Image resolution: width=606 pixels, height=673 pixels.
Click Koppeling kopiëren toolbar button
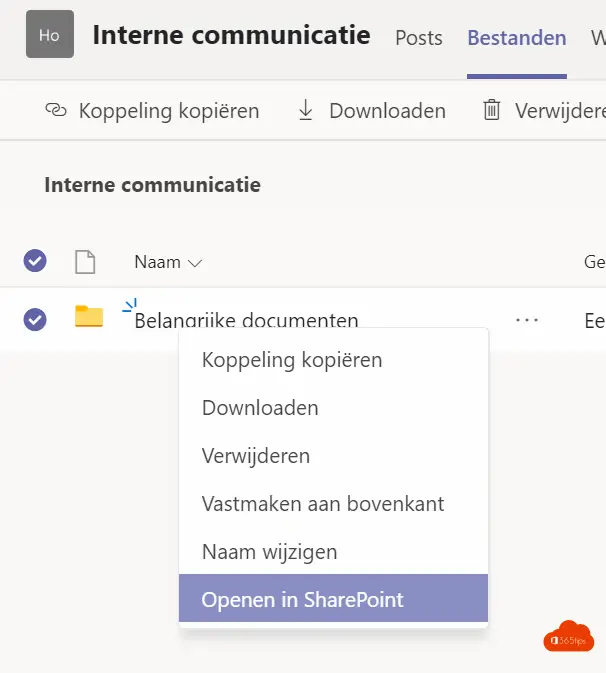[x=152, y=111]
